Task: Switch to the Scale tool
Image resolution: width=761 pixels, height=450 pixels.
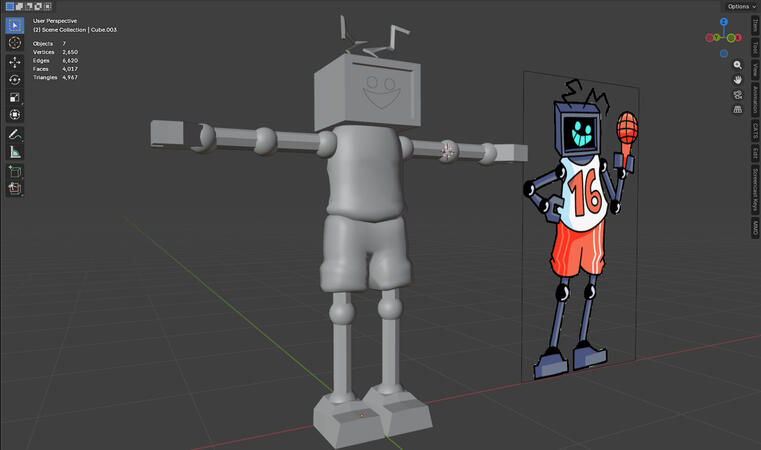Action: (15, 97)
